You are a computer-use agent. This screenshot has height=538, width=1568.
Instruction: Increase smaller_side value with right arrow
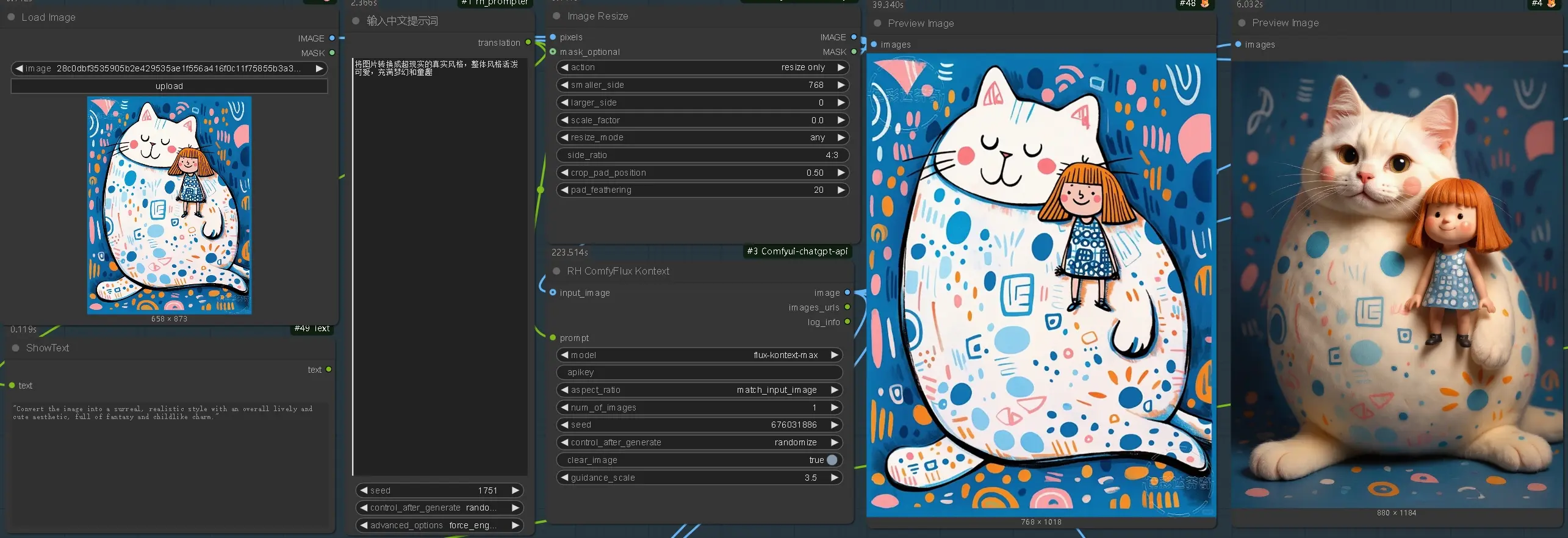[841, 85]
